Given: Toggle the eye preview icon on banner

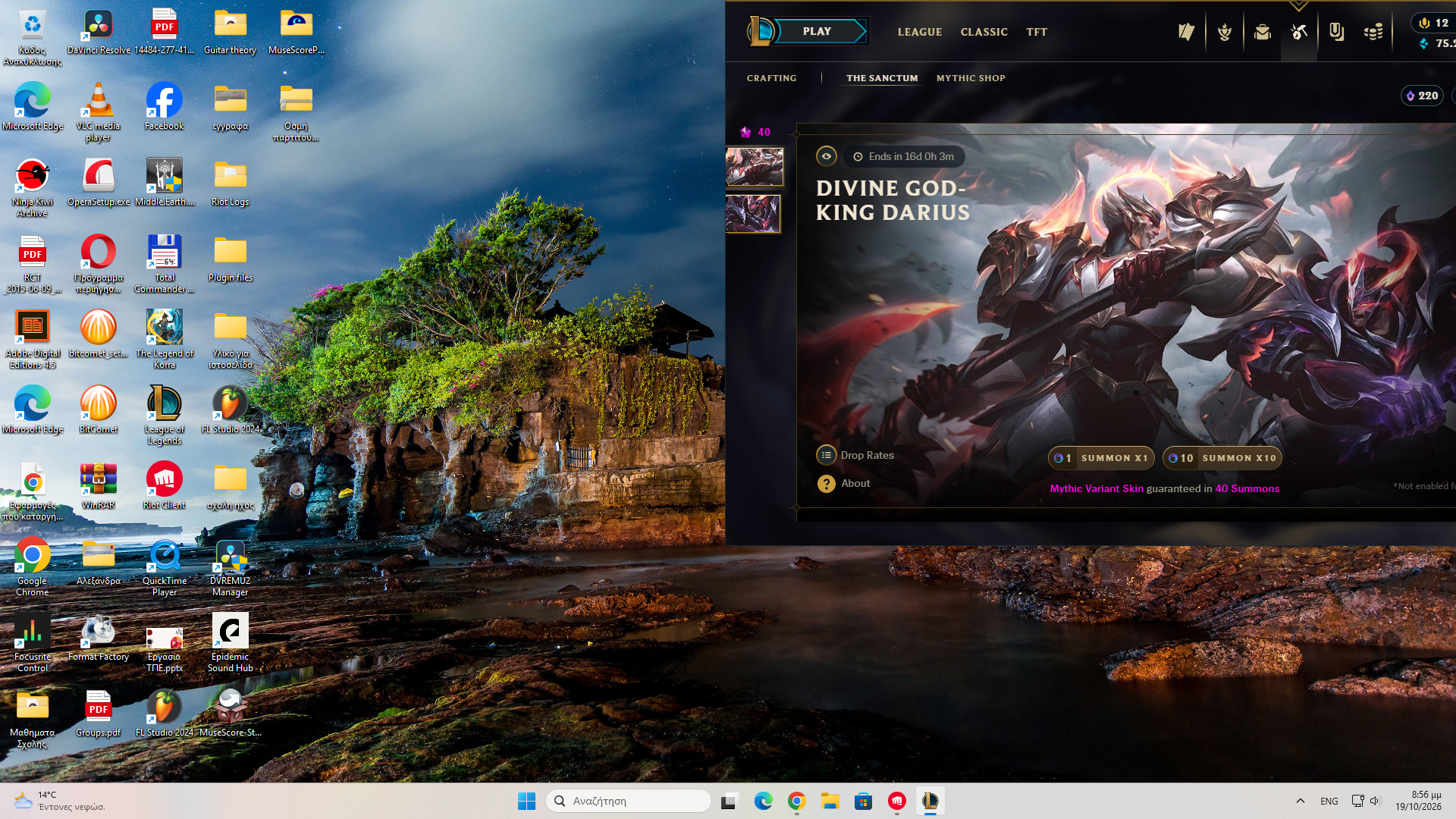Looking at the screenshot, I should 827,156.
